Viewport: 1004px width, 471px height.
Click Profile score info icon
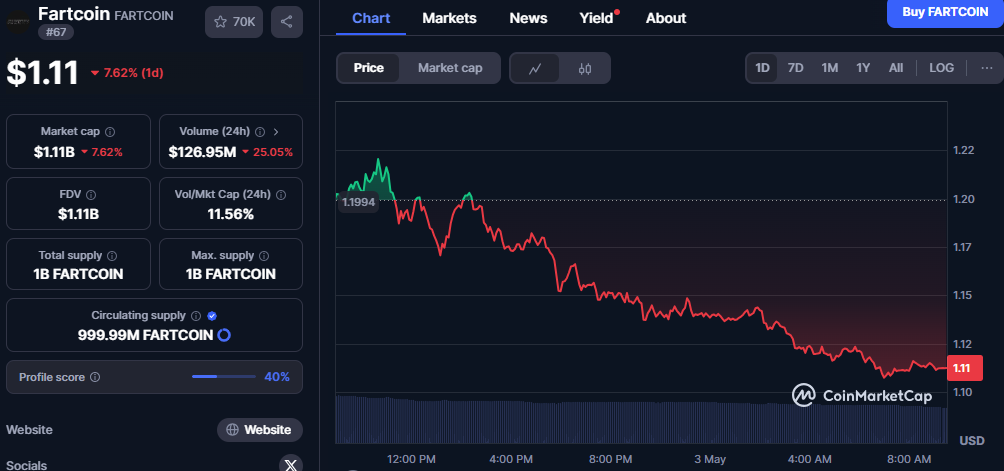point(95,378)
